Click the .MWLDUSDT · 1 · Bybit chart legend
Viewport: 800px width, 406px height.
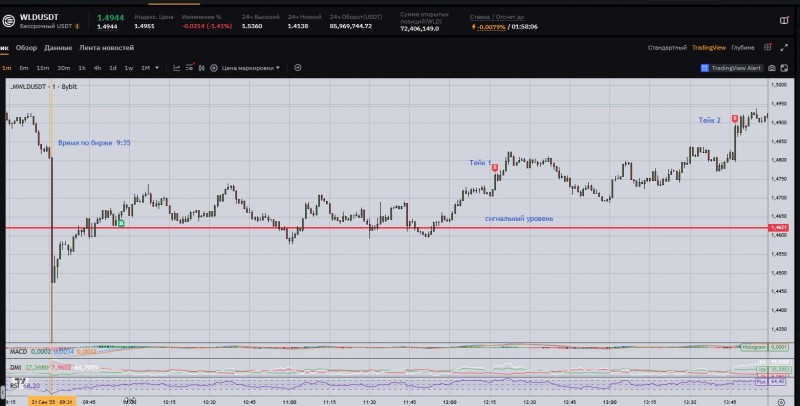44,87
